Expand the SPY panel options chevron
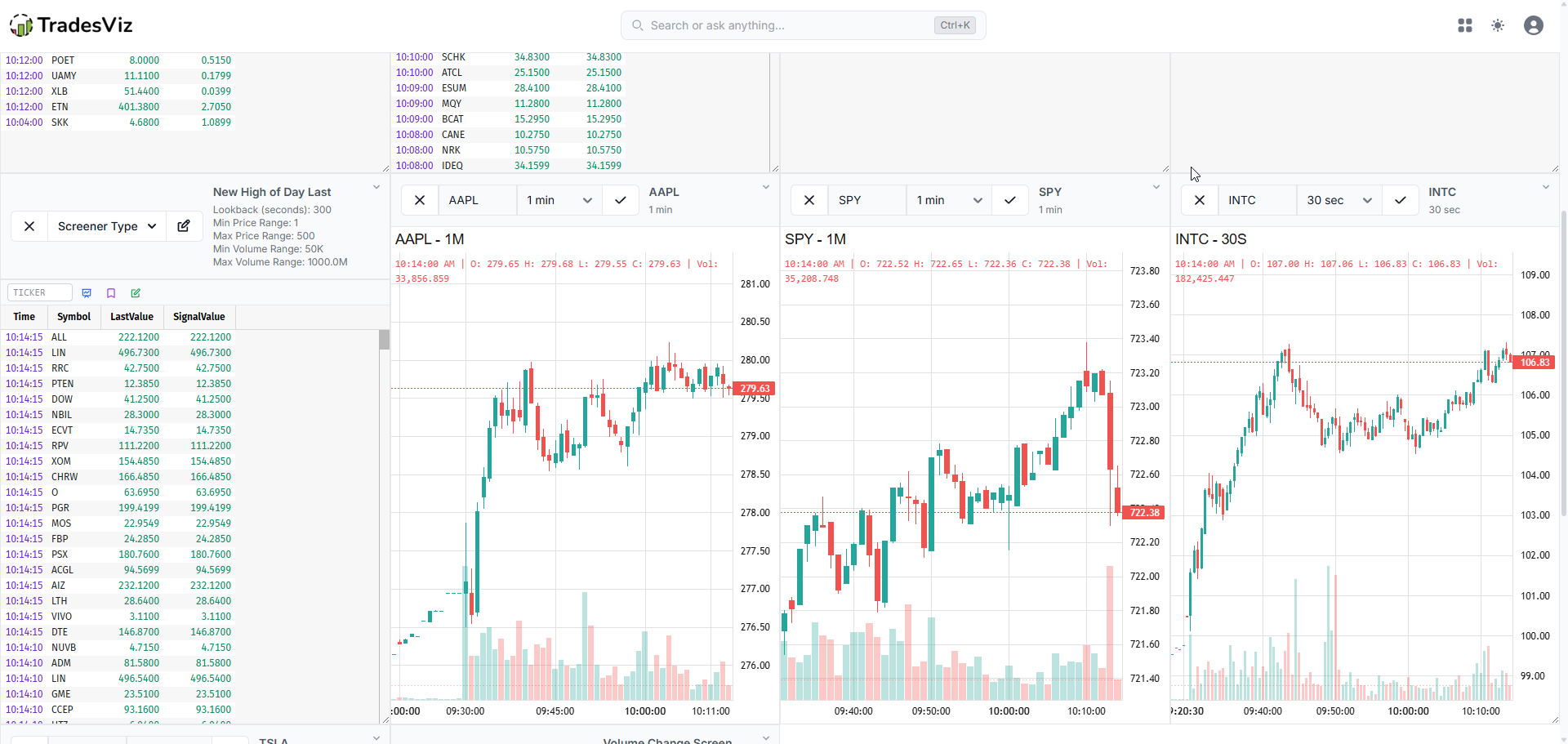 click(x=1156, y=187)
